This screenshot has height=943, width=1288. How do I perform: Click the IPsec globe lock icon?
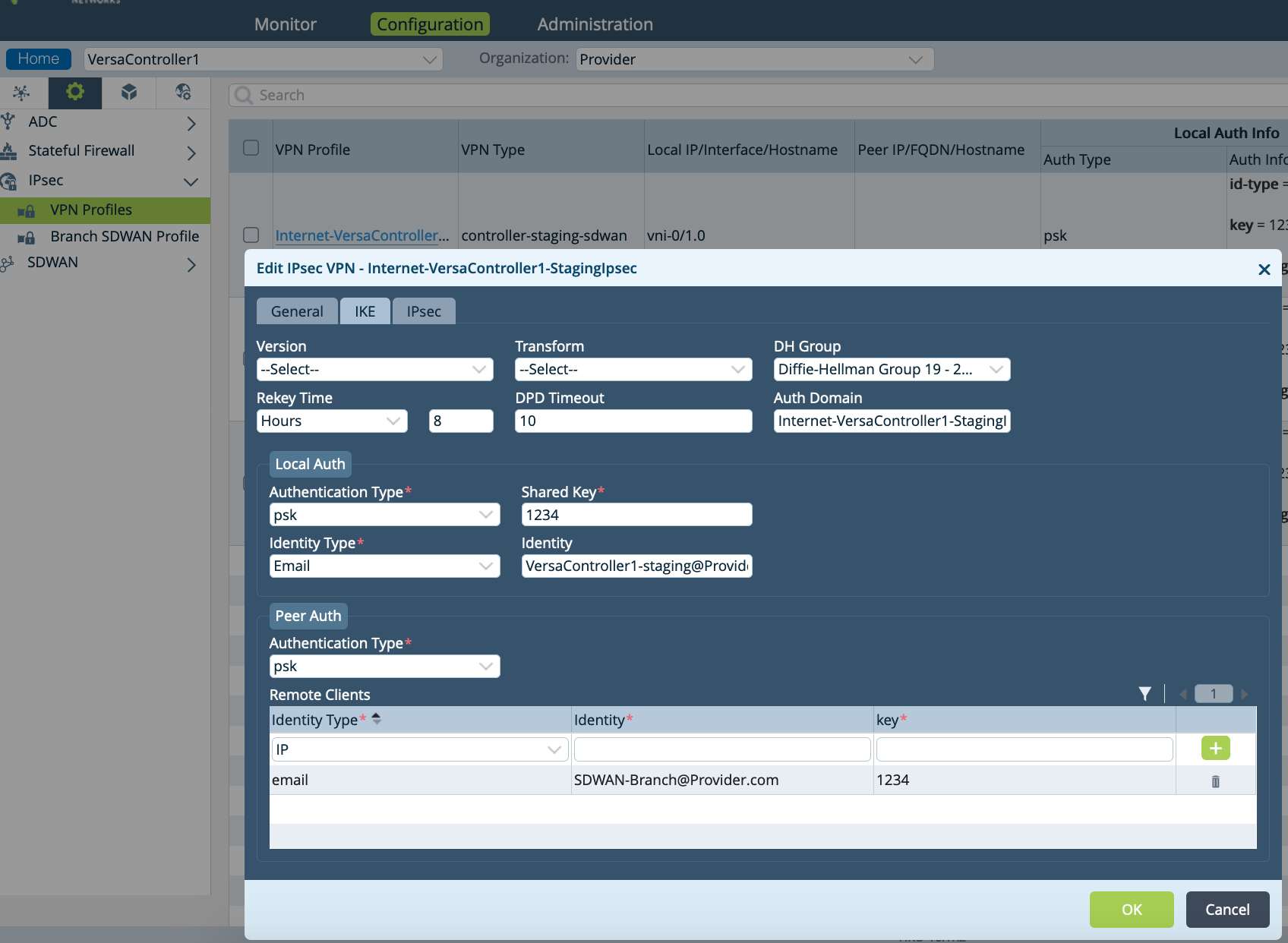tap(8, 181)
